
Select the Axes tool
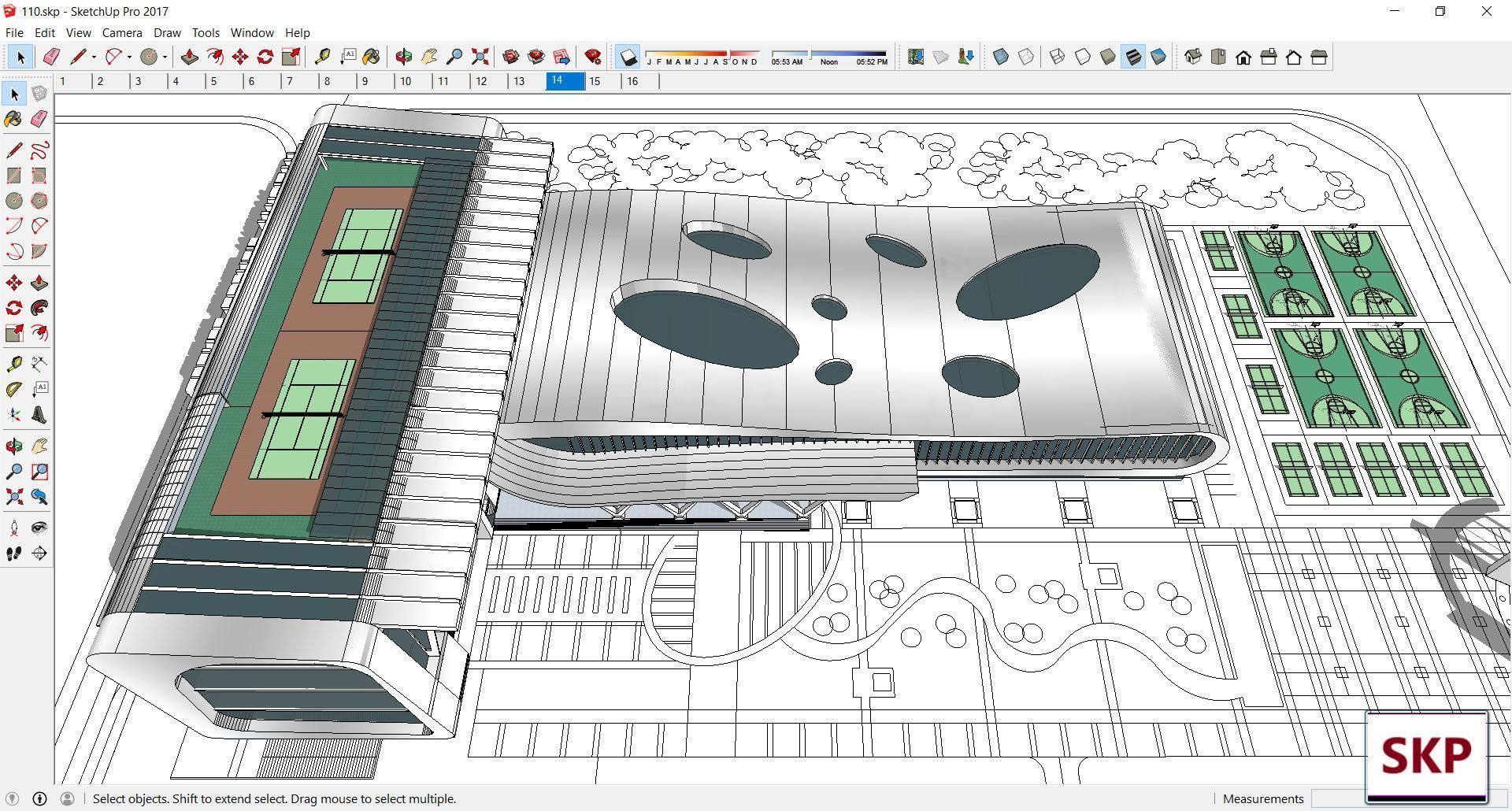pos(14,415)
